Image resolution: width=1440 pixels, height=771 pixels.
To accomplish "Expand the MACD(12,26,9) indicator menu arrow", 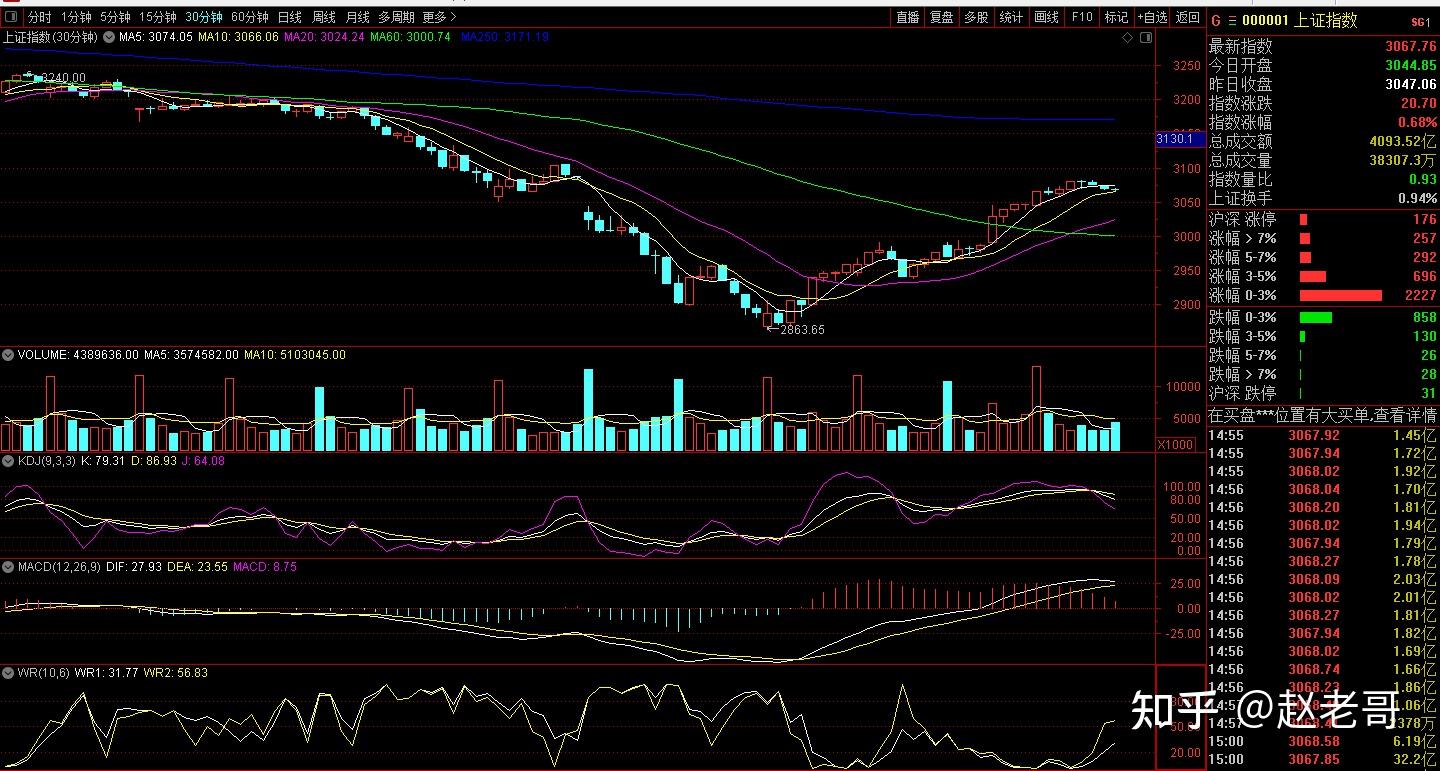I will pyautogui.click(x=8, y=567).
